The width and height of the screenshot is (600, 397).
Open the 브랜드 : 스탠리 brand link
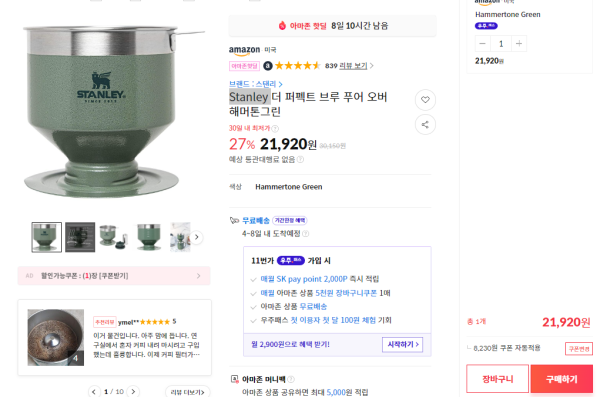tap(256, 84)
